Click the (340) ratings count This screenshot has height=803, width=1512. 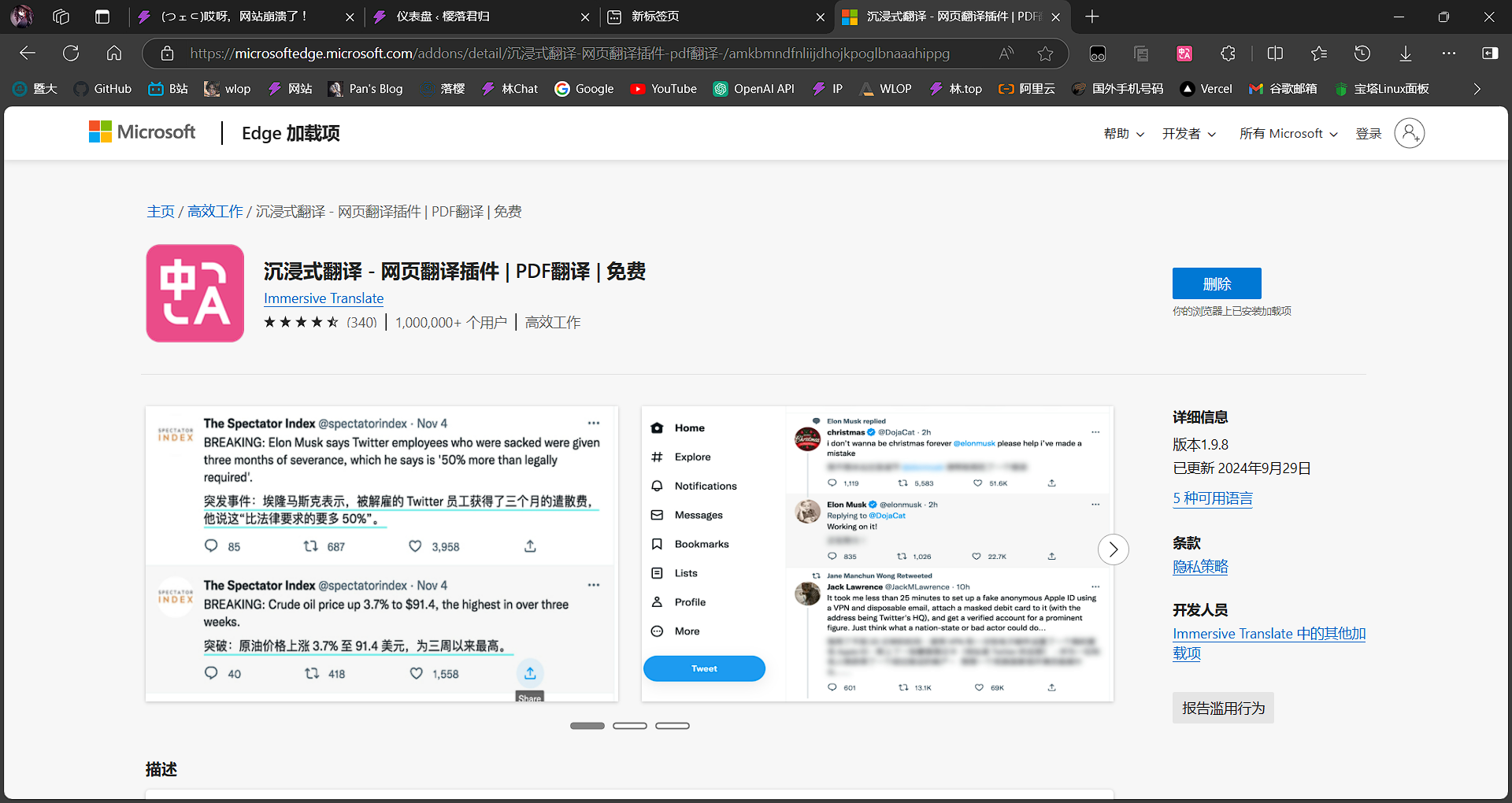(361, 322)
